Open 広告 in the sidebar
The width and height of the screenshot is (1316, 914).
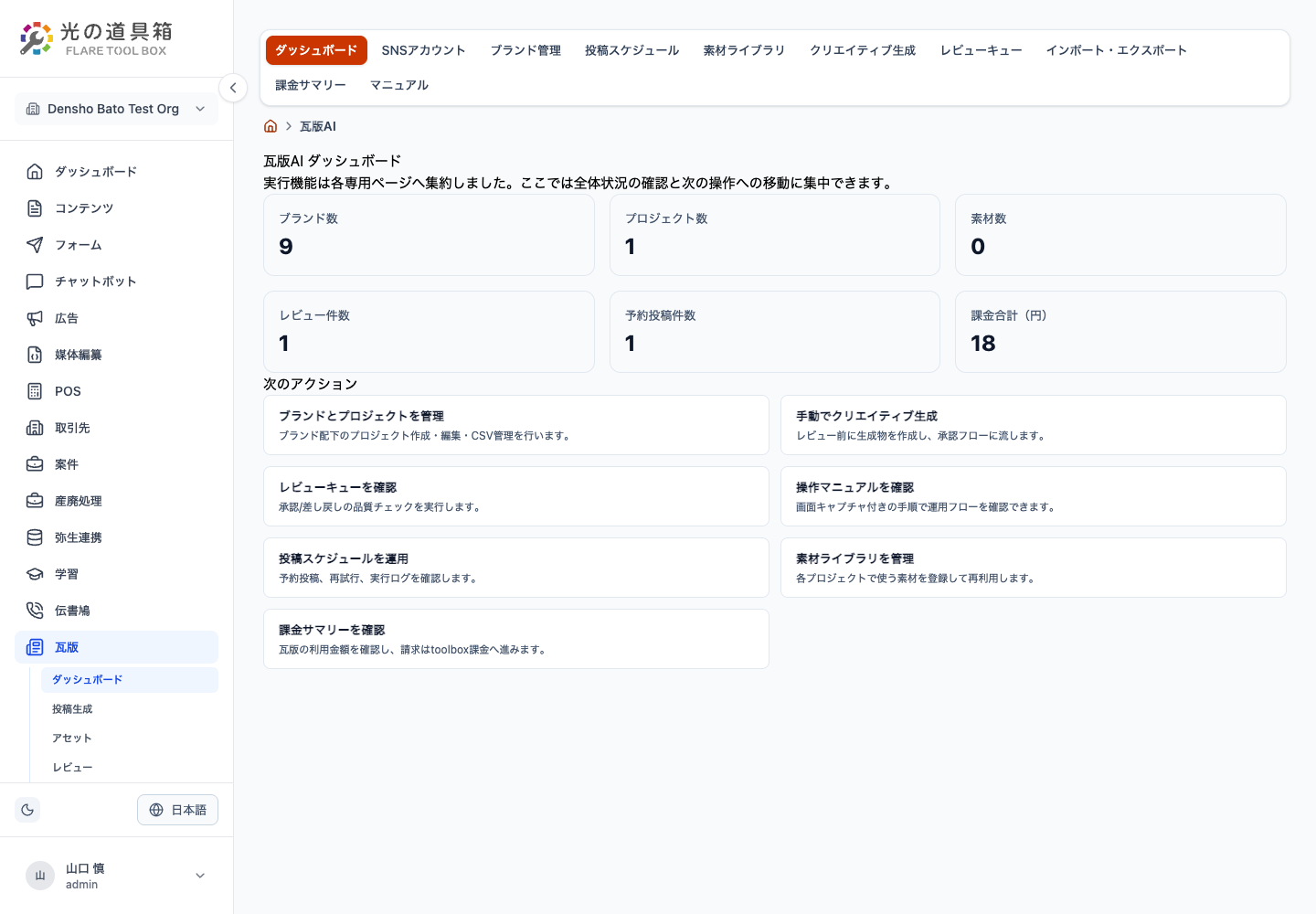coord(116,318)
